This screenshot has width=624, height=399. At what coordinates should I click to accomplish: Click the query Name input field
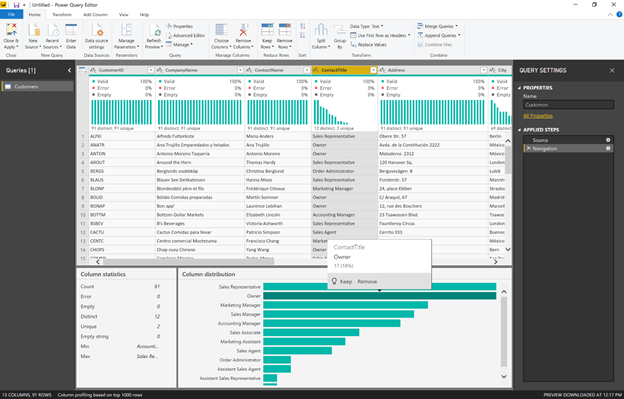tap(568, 105)
